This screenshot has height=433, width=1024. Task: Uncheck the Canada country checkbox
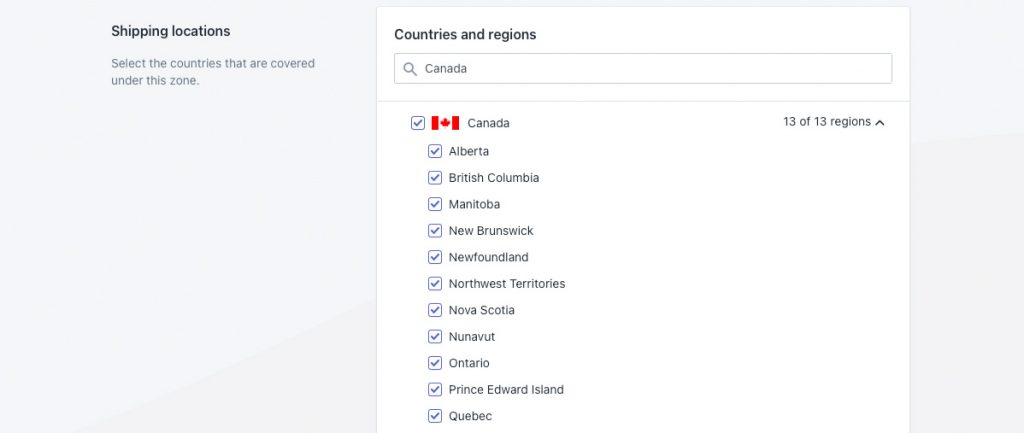click(418, 123)
